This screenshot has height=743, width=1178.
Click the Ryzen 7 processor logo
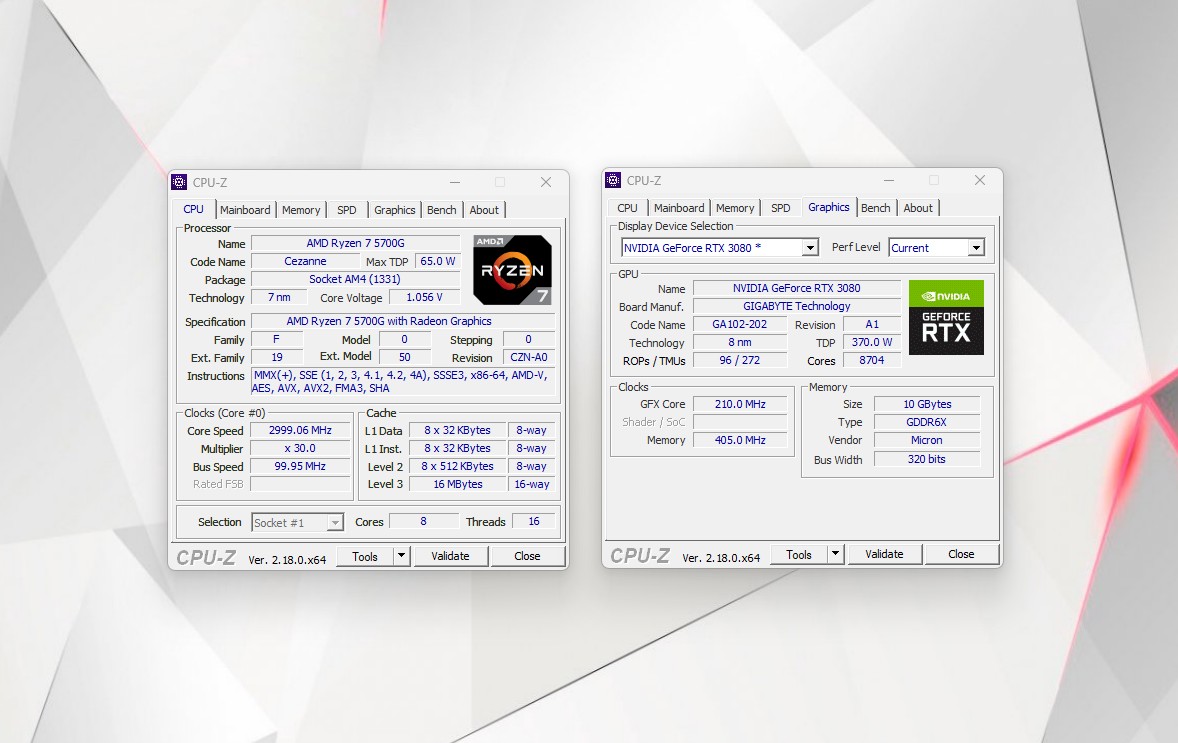pyautogui.click(x=512, y=270)
